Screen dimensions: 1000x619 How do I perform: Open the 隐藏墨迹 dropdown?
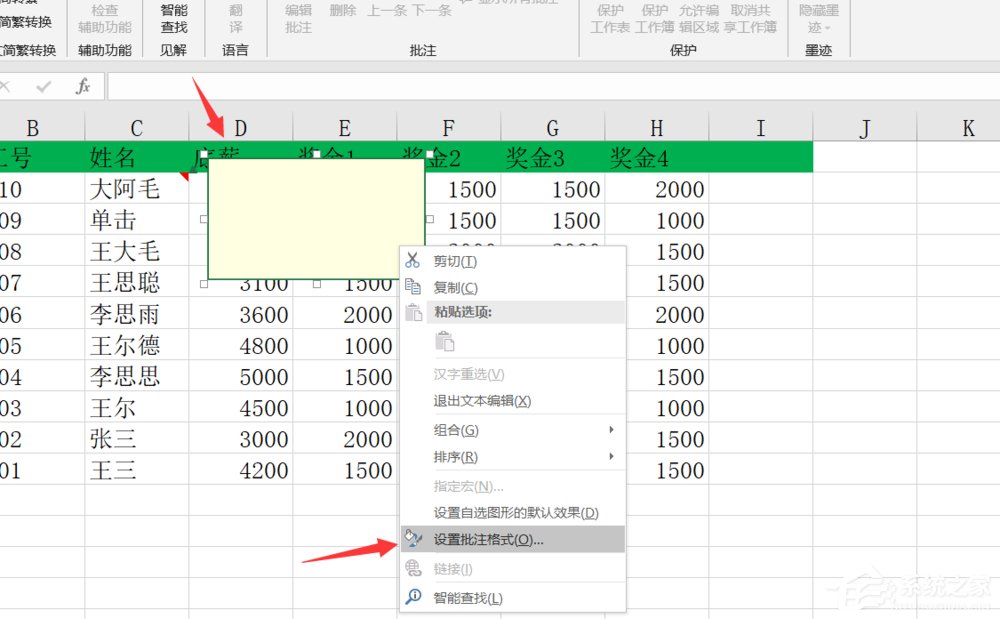818,20
